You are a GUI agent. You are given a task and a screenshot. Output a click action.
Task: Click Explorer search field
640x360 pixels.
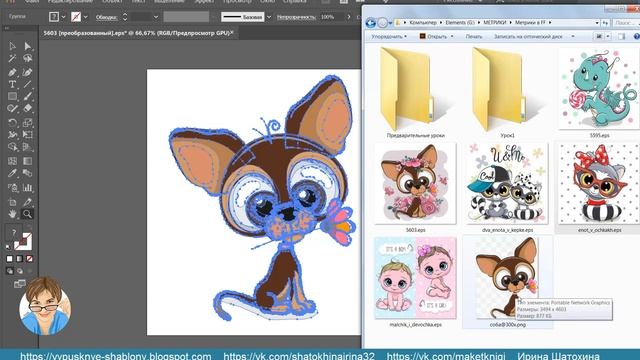(626, 23)
